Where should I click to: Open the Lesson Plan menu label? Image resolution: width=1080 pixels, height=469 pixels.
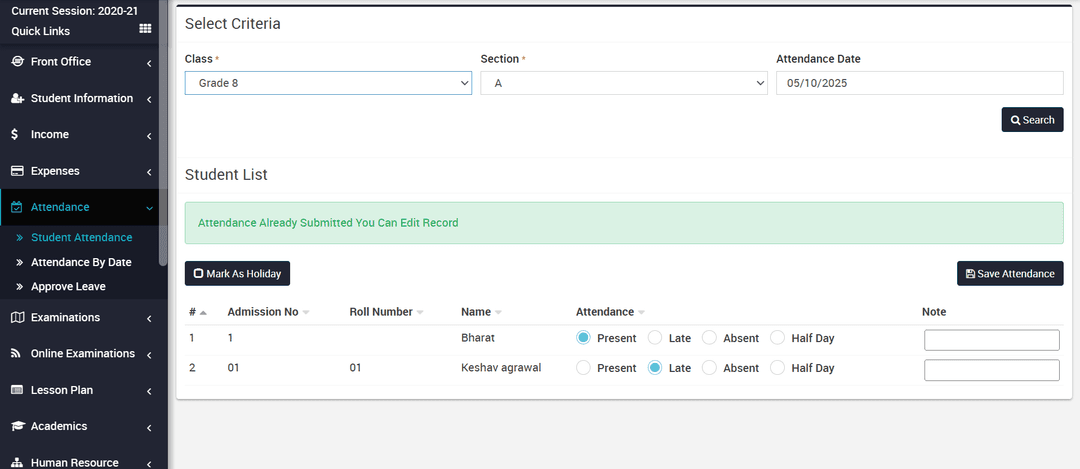62,390
